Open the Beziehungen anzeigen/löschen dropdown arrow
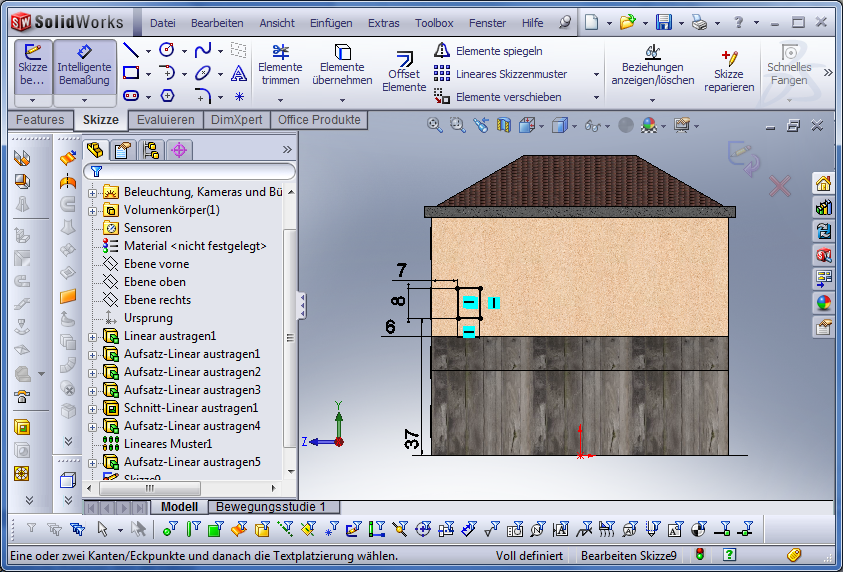The height and width of the screenshot is (572, 843). click(652, 99)
